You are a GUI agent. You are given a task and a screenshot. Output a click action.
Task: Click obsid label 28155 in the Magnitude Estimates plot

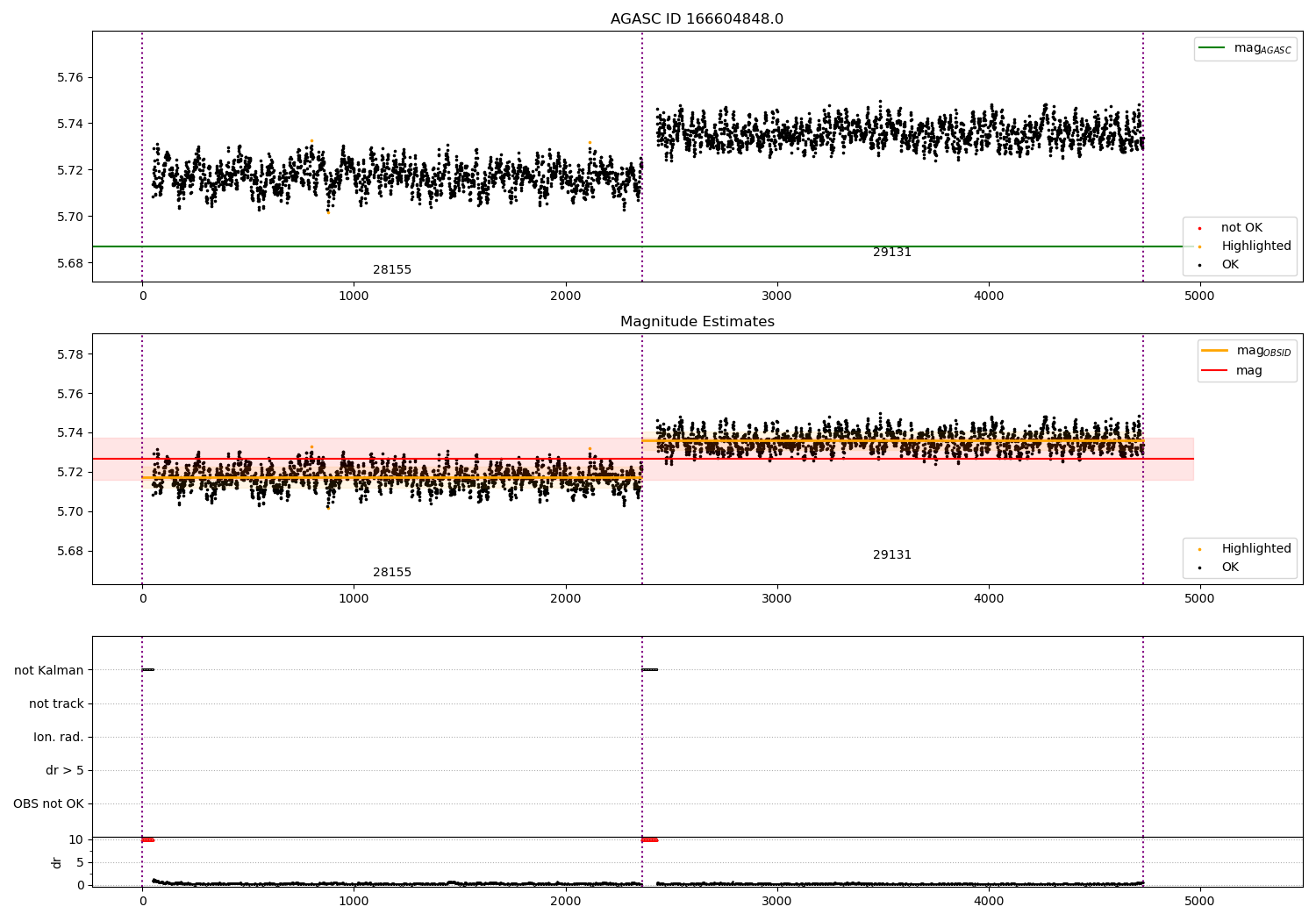pyautogui.click(x=392, y=573)
